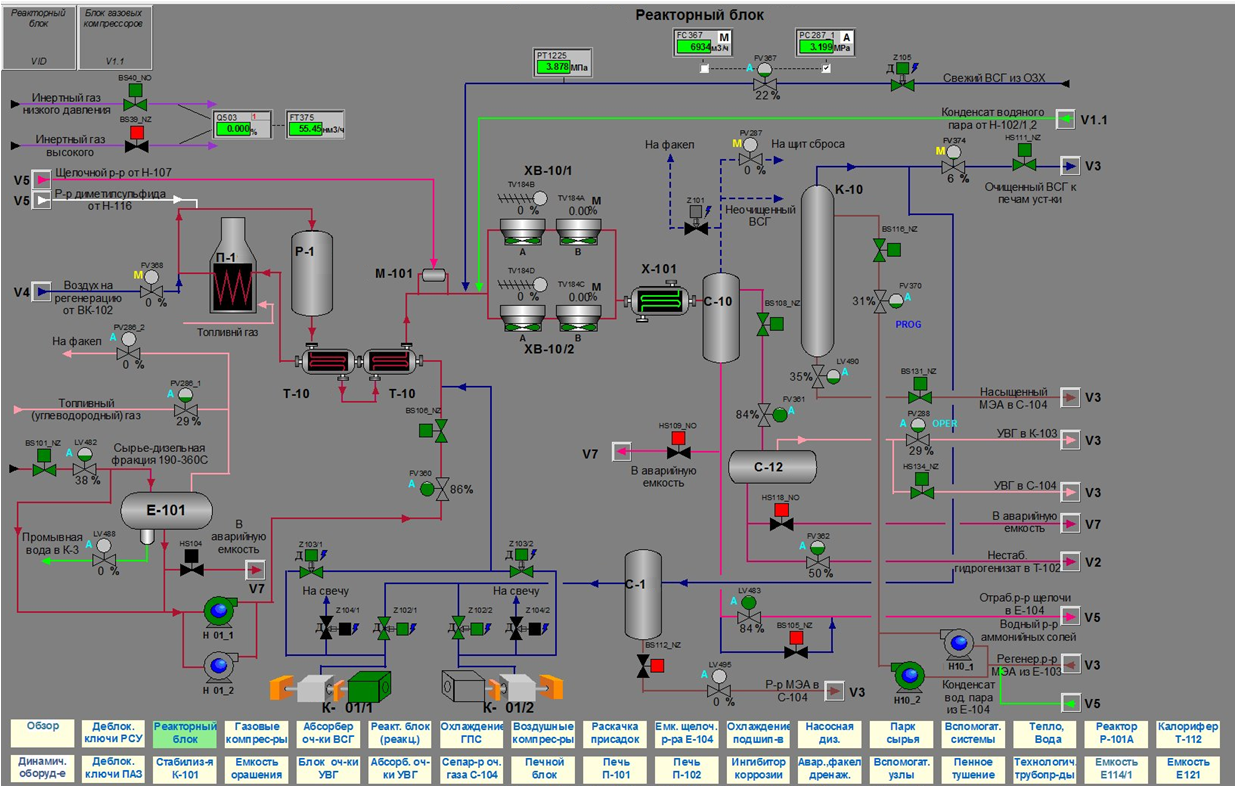Click the V1.1 green arrow link
Viewport: 1236px width, 787px height.
pos(1067,119)
